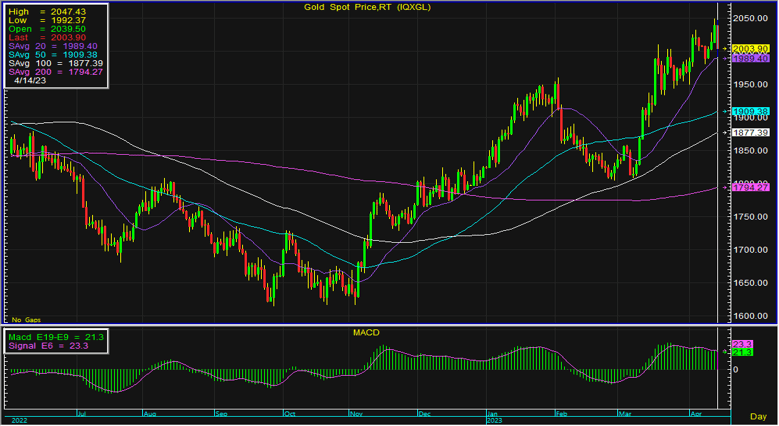
Task: Select the Signal E6 = 23.3 legend line
Action: tap(48, 345)
